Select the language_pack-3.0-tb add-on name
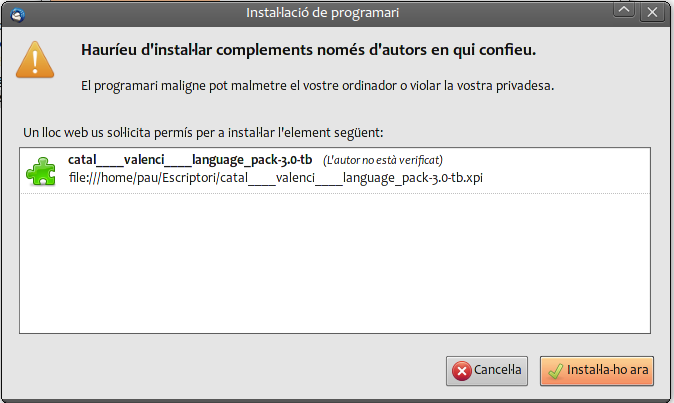This screenshot has height=403, width=674. [190, 160]
